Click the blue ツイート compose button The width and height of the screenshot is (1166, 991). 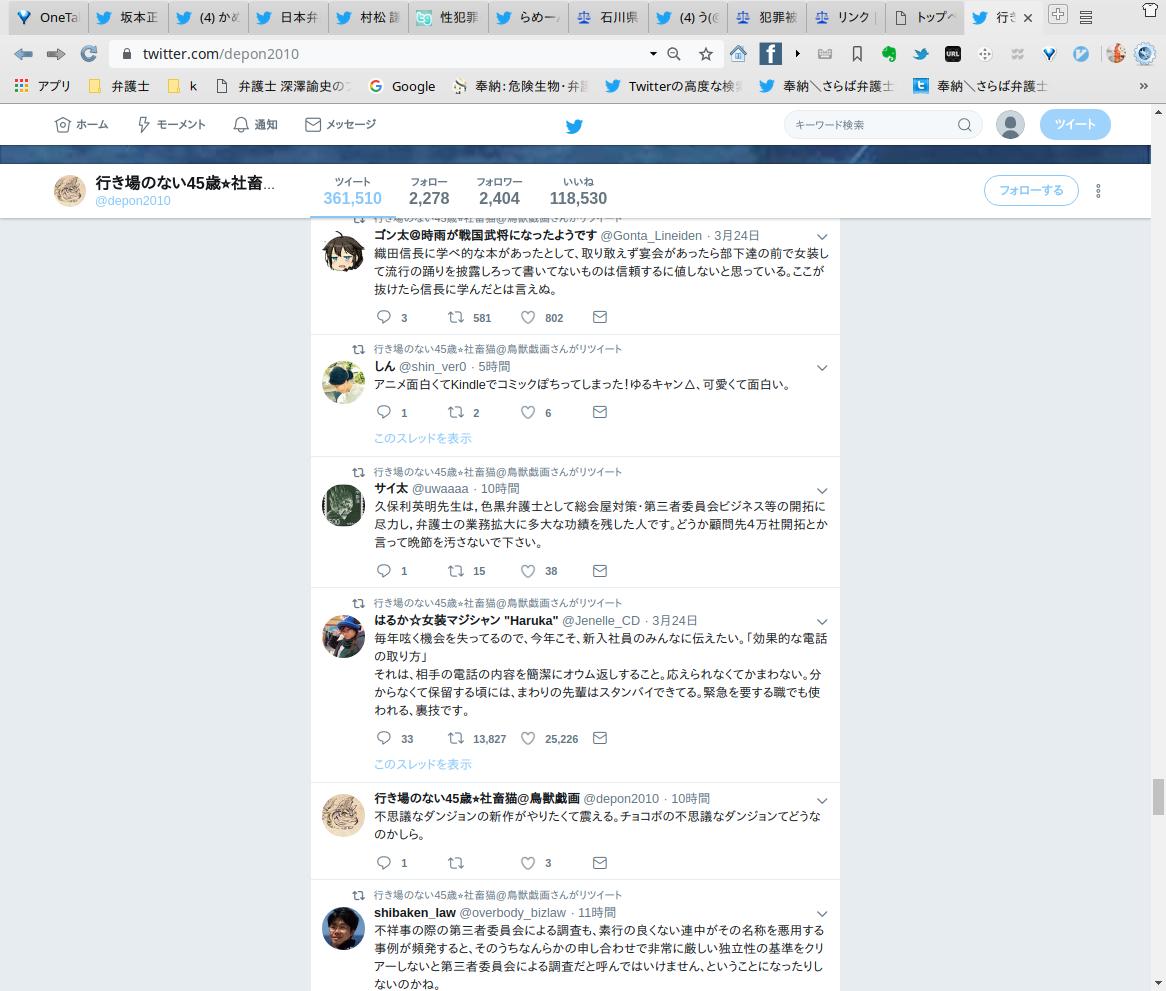coord(1075,124)
